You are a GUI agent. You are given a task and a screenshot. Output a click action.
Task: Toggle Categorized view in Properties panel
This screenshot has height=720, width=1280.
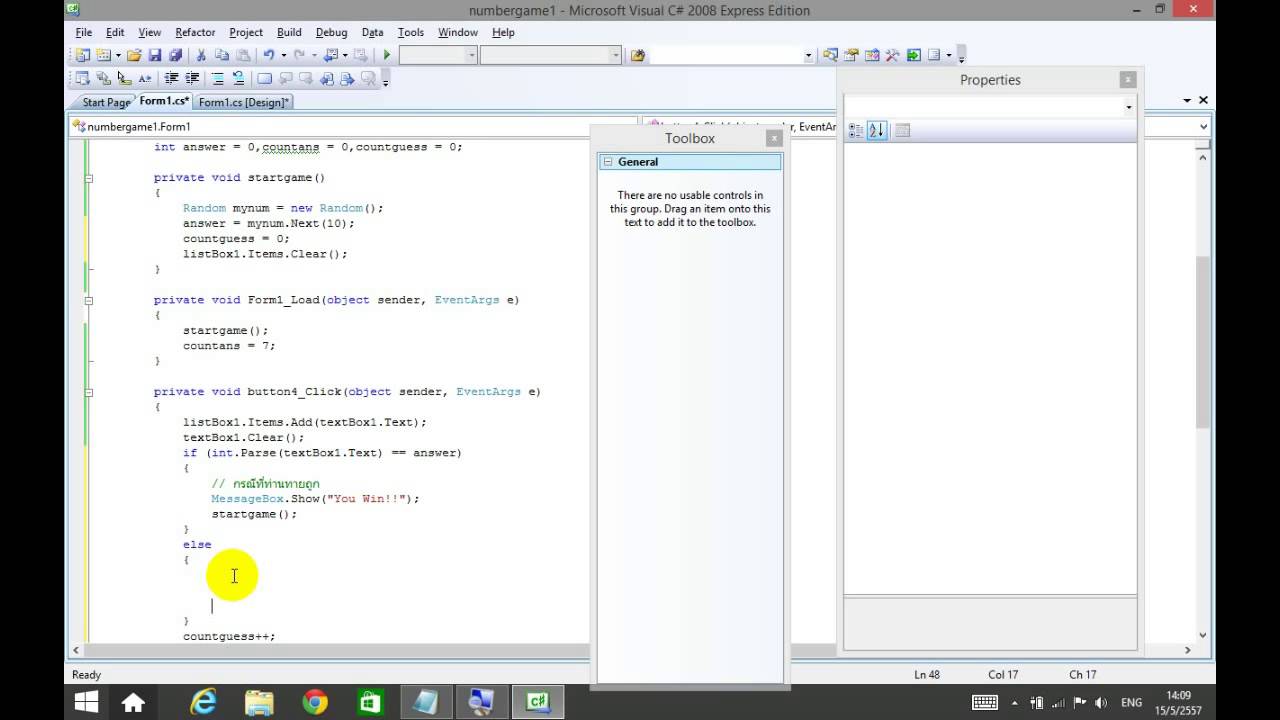[856, 130]
